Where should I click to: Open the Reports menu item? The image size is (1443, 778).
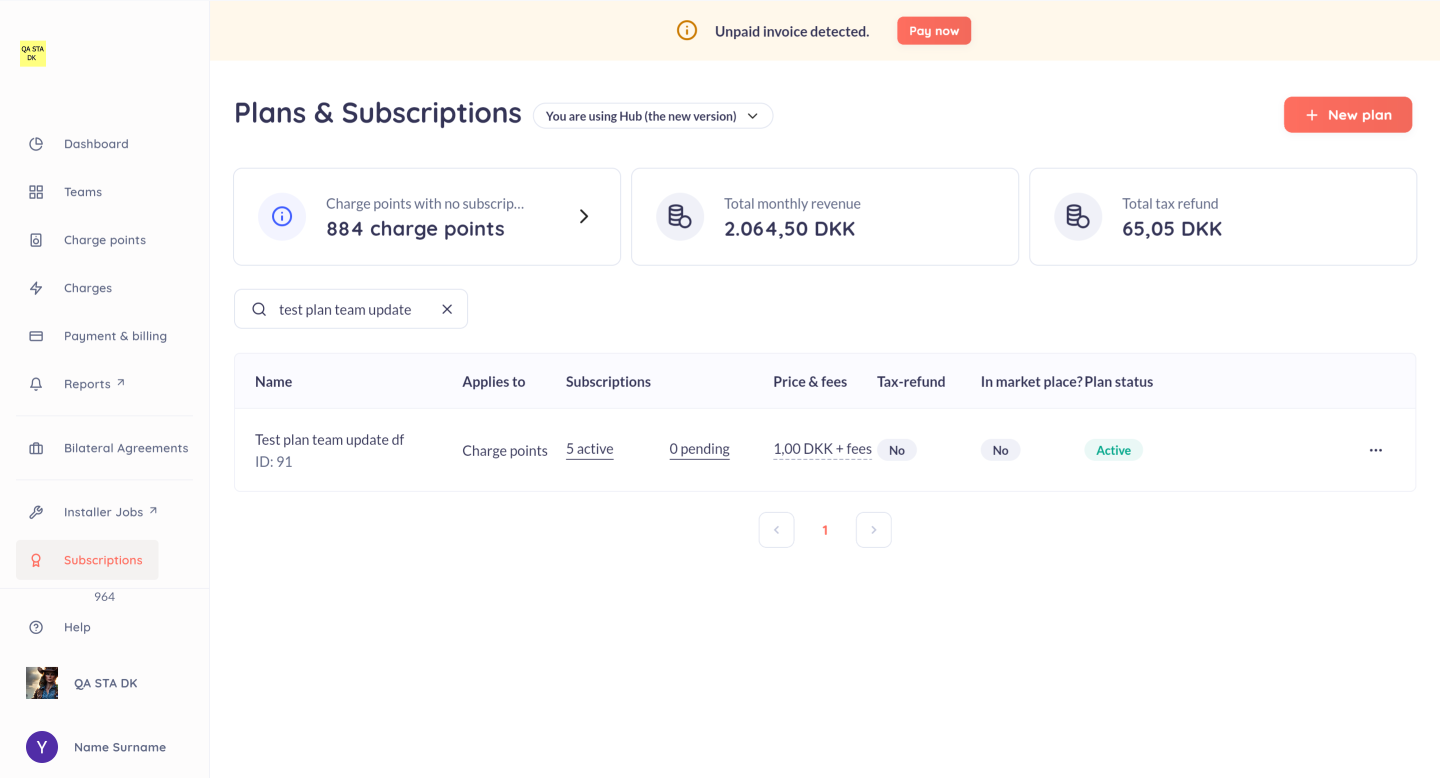point(88,384)
